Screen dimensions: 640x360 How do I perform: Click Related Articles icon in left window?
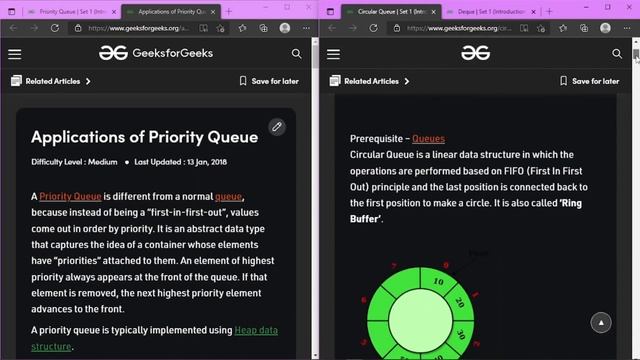16,81
